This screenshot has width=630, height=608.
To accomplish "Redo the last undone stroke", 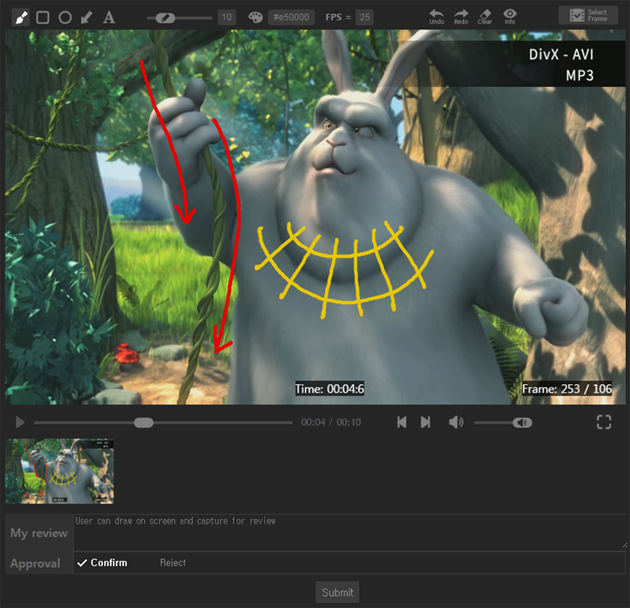I will click(x=461, y=15).
